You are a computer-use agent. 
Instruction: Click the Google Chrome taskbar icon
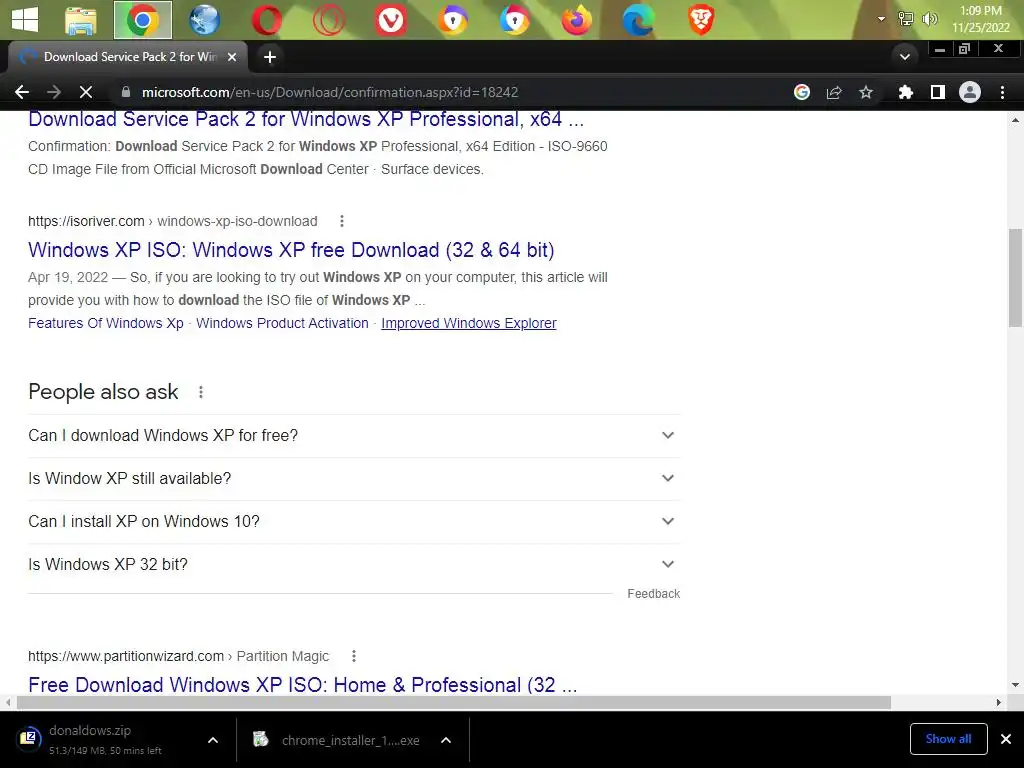(142, 20)
